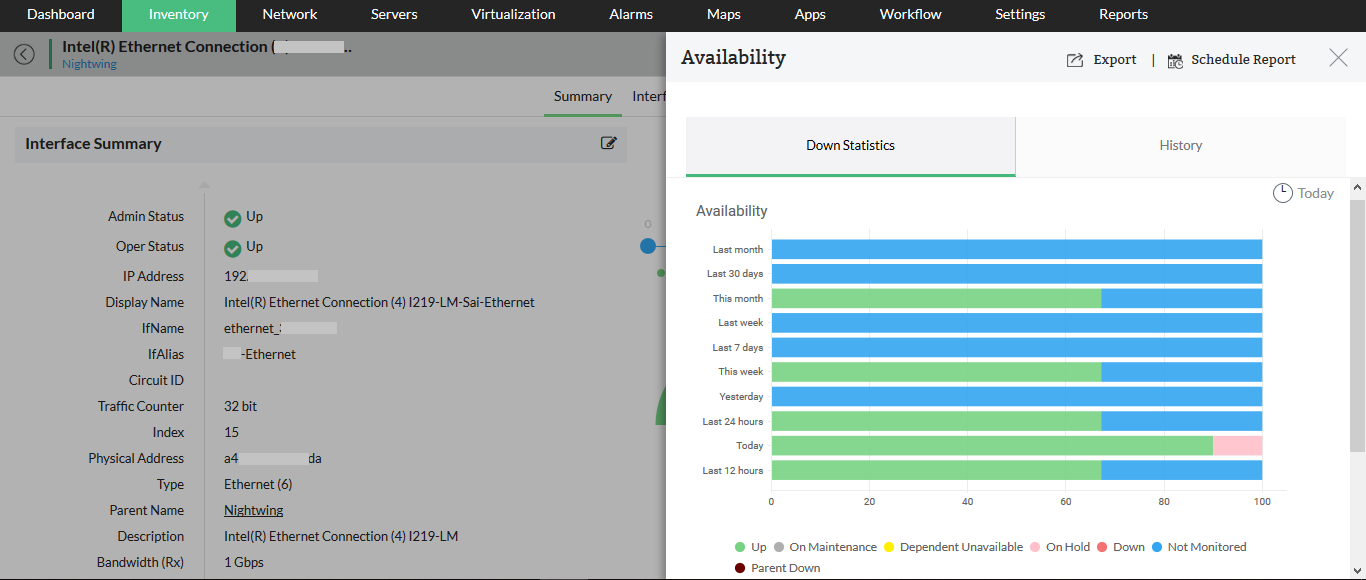Screen dimensions: 1366x580
Task: Open Export options for the Availability report
Action: point(1101,59)
